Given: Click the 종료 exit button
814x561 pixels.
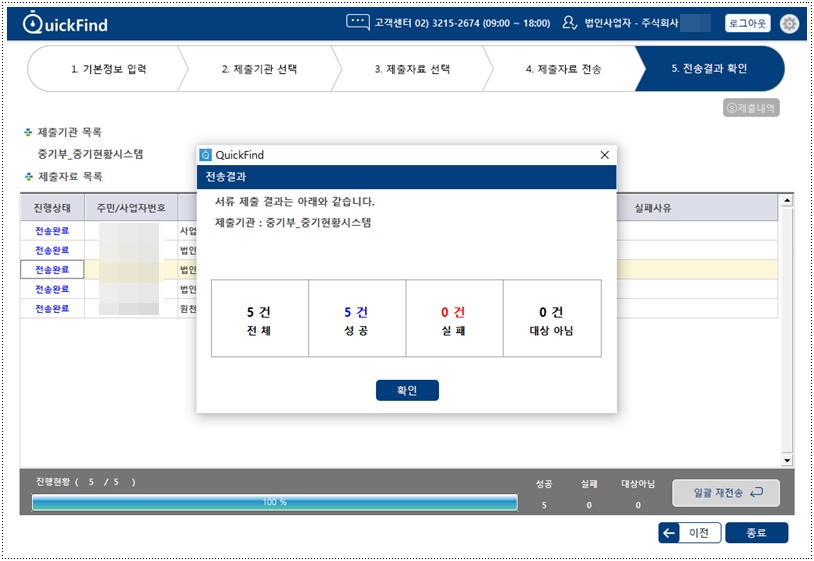Looking at the screenshot, I should [756, 532].
